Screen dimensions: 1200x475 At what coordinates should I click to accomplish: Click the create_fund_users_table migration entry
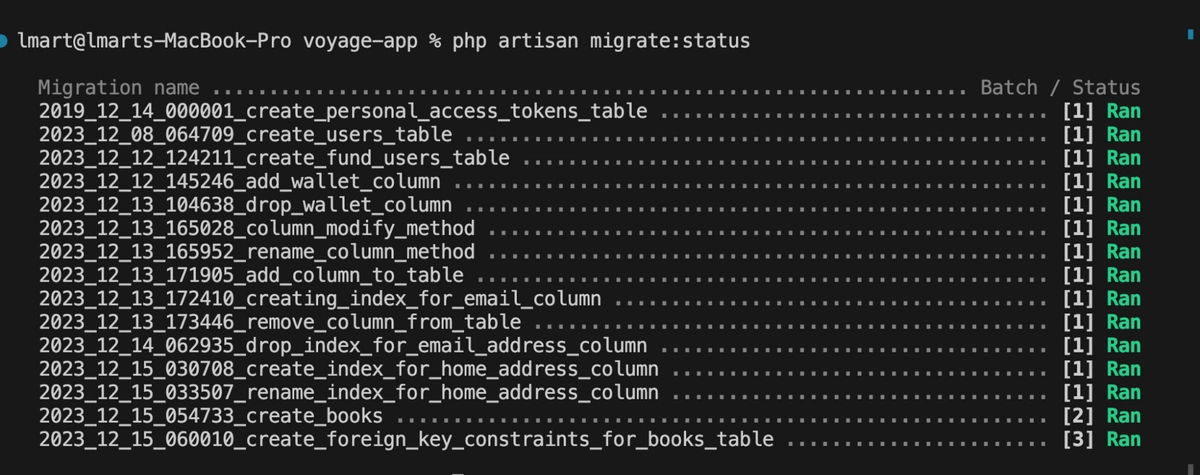click(274, 158)
